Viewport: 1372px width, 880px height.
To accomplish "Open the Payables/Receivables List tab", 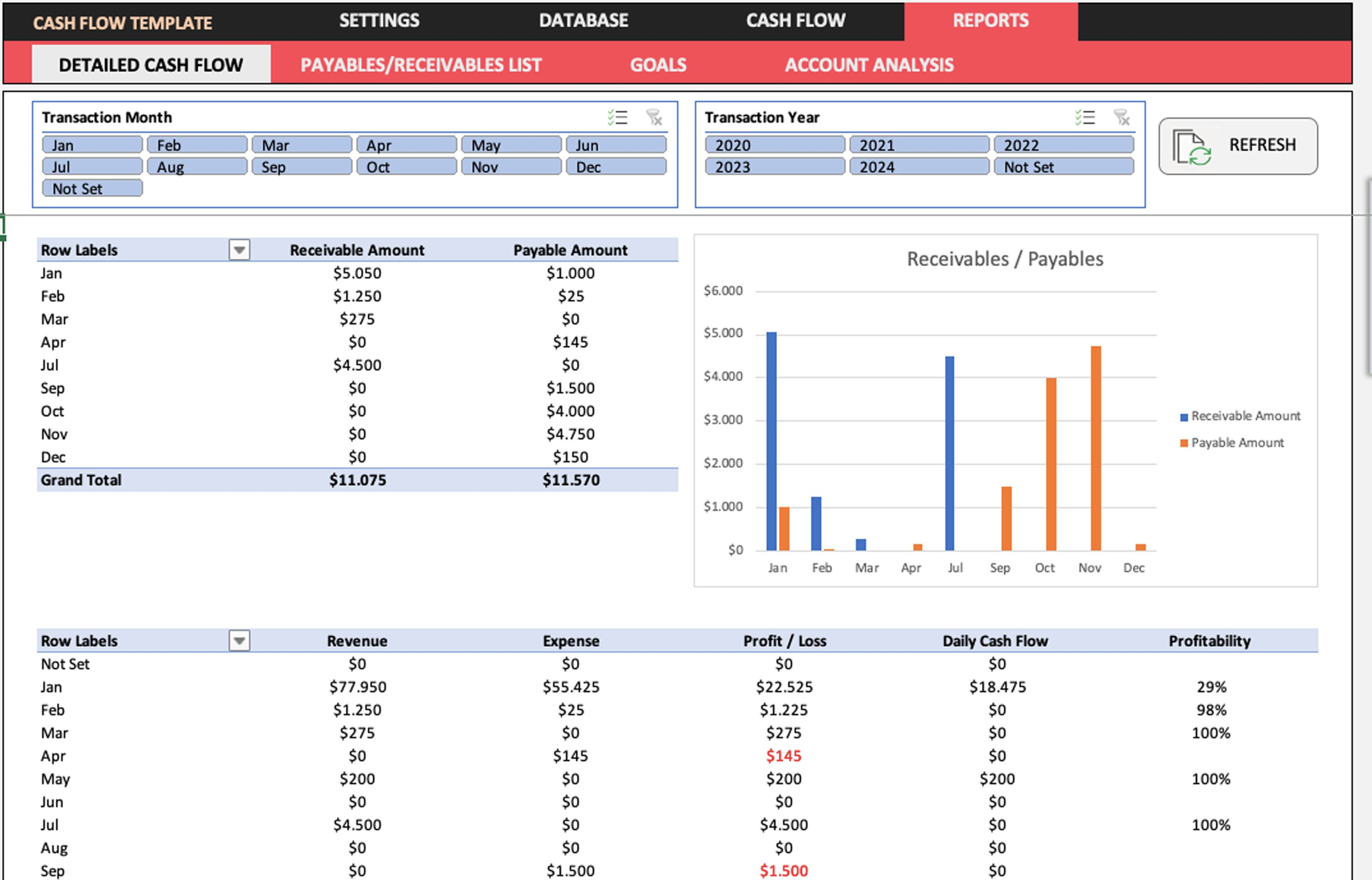I will click(x=421, y=65).
